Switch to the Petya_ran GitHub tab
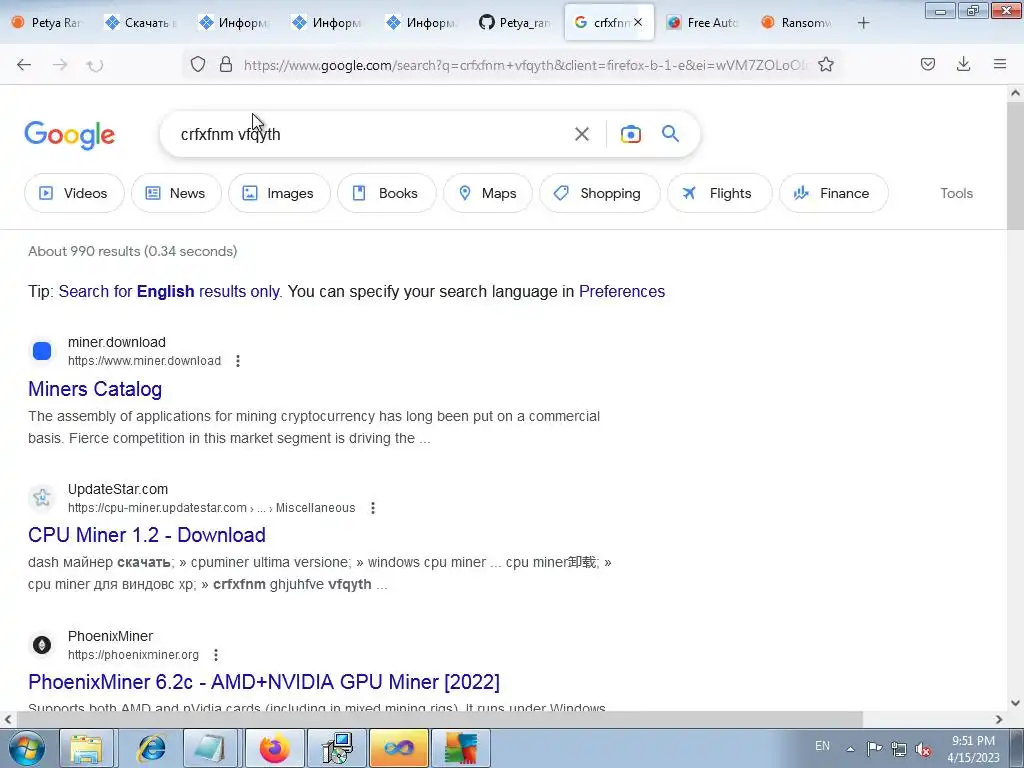 [515, 23]
